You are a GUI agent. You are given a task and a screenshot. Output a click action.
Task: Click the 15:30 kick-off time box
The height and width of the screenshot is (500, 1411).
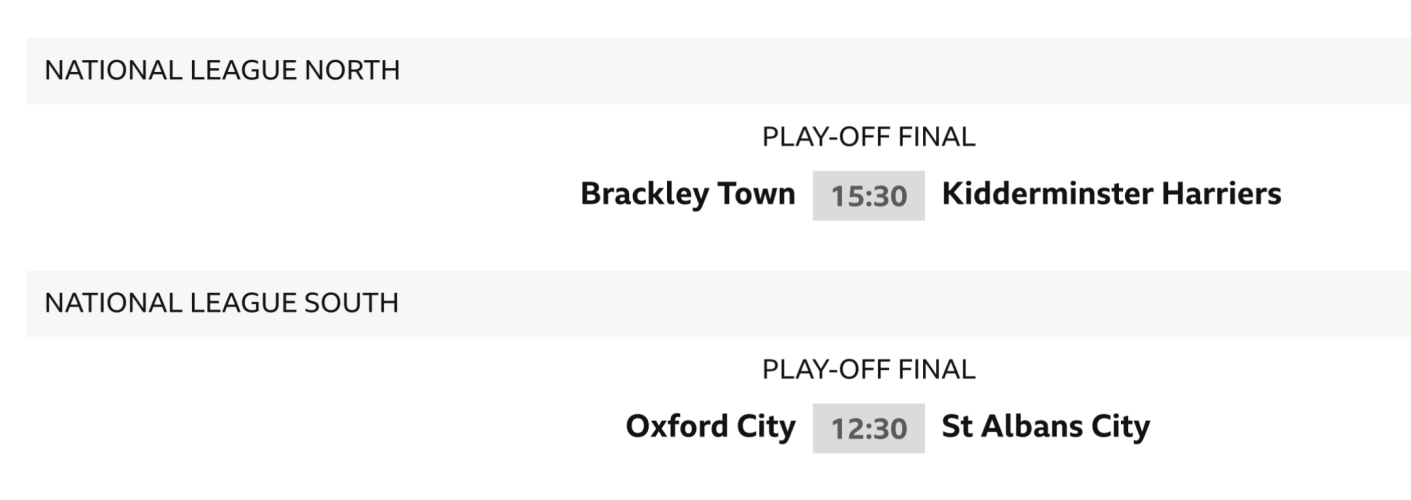868,196
